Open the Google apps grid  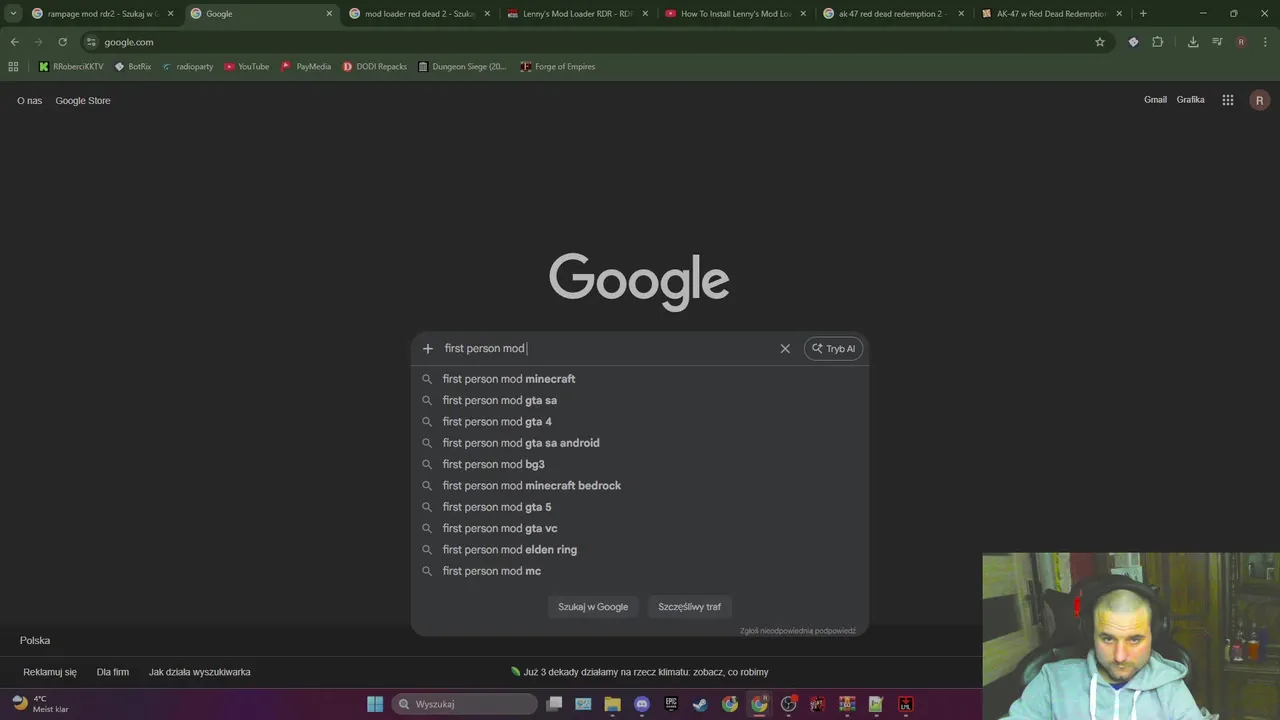(x=1228, y=100)
